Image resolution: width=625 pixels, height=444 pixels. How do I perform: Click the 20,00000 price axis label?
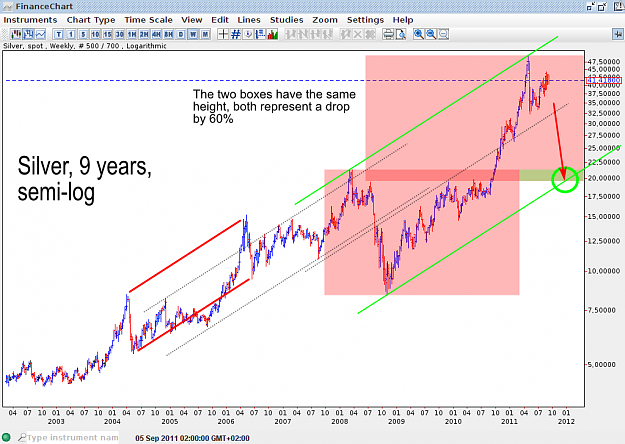(604, 178)
